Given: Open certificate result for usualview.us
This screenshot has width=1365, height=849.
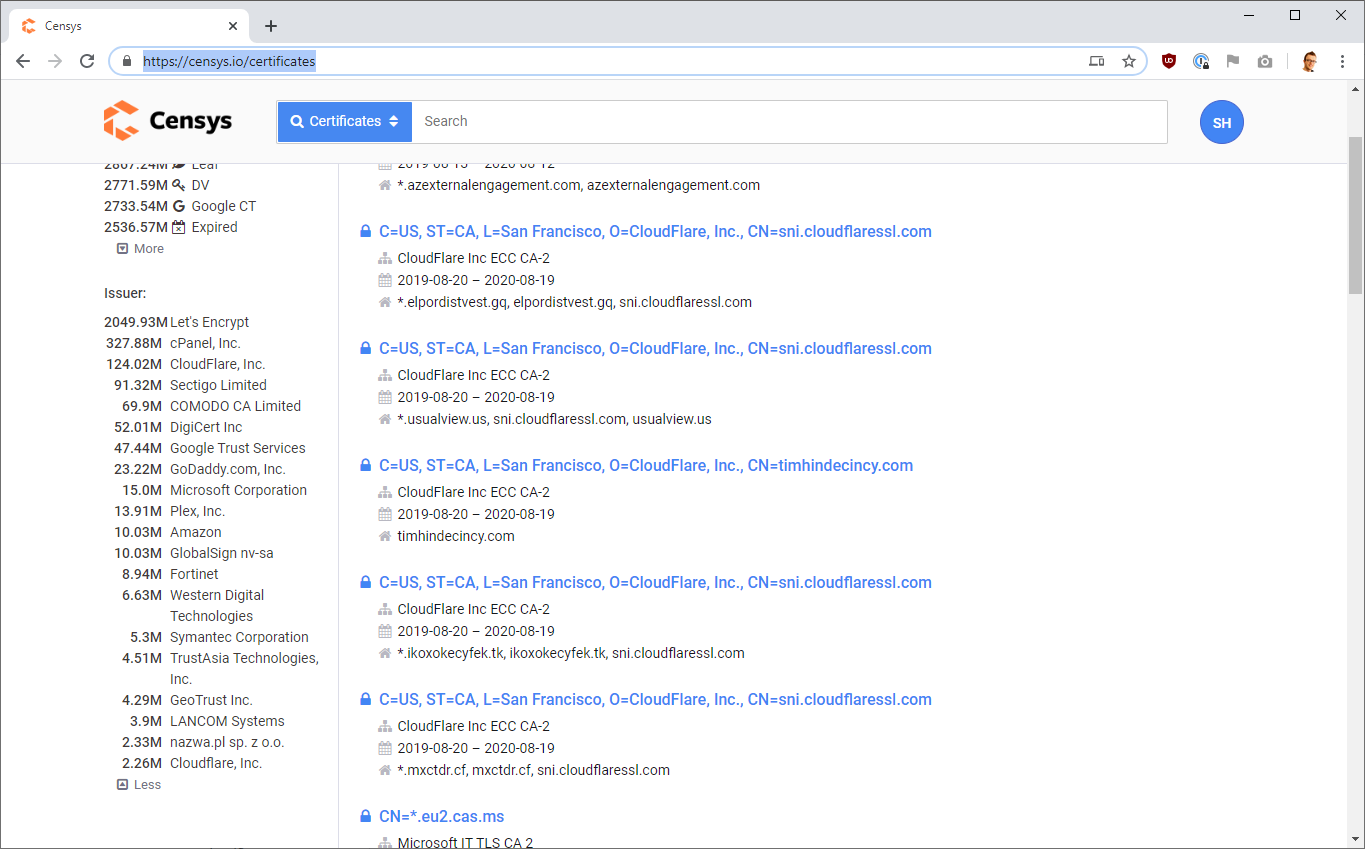Looking at the screenshot, I should tap(655, 348).
